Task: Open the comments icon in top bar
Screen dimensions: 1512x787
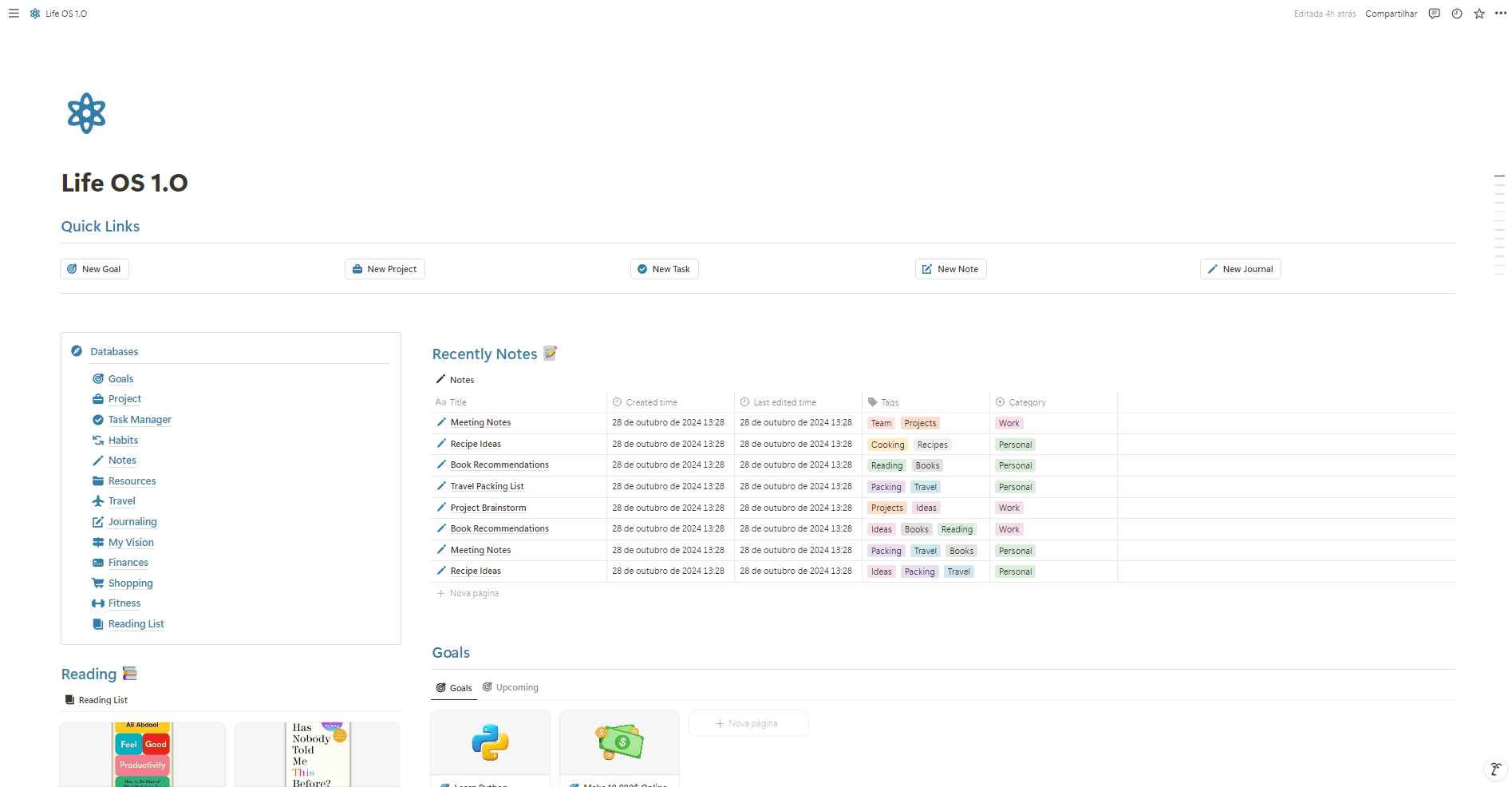Action: click(1435, 14)
